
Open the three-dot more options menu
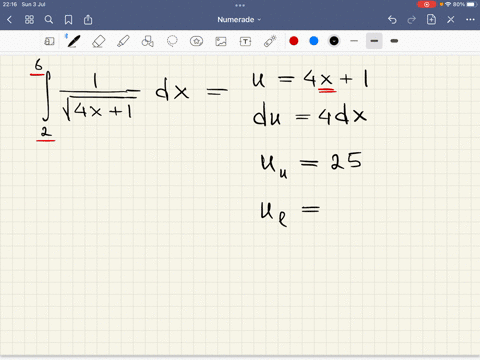[470, 20]
